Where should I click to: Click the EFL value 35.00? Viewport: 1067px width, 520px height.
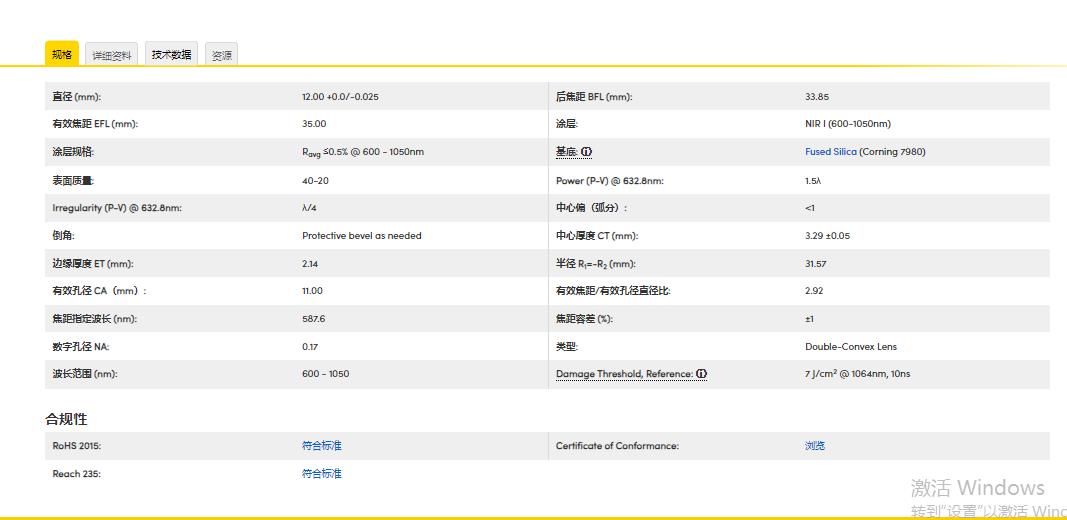tap(314, 124)
